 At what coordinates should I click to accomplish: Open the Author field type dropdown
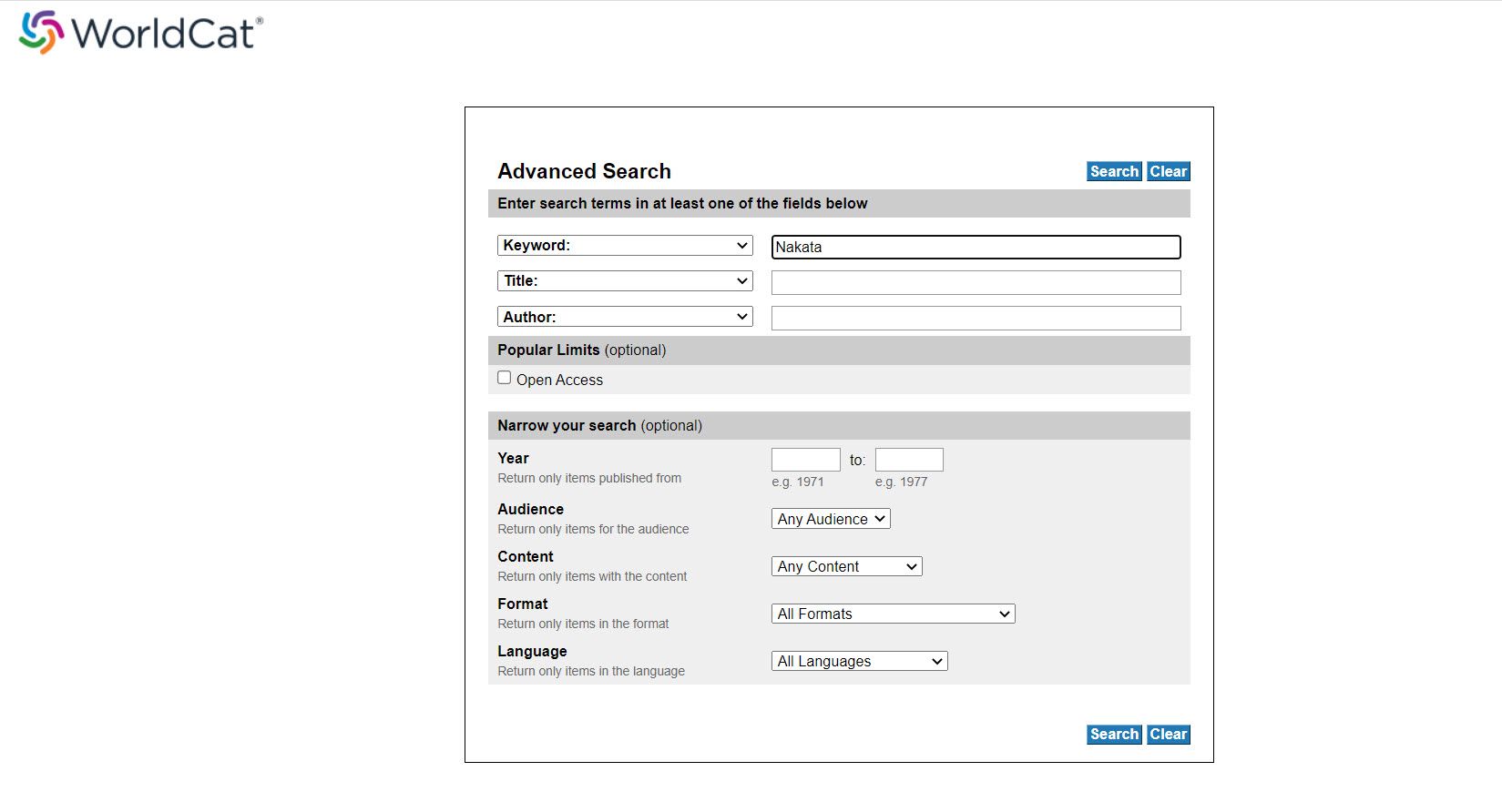(625, 317)
